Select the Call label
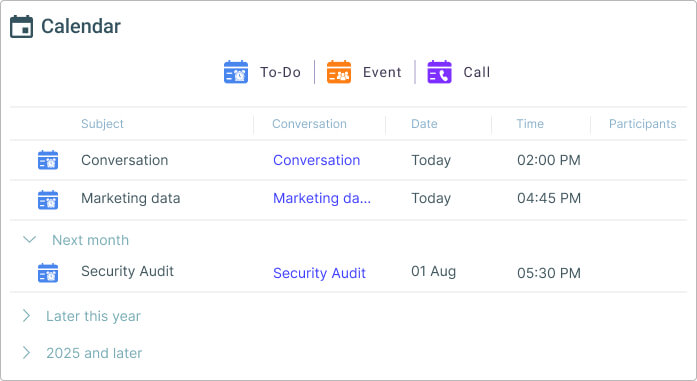Viewport: 697px width, 381px height. click(477, 72)
